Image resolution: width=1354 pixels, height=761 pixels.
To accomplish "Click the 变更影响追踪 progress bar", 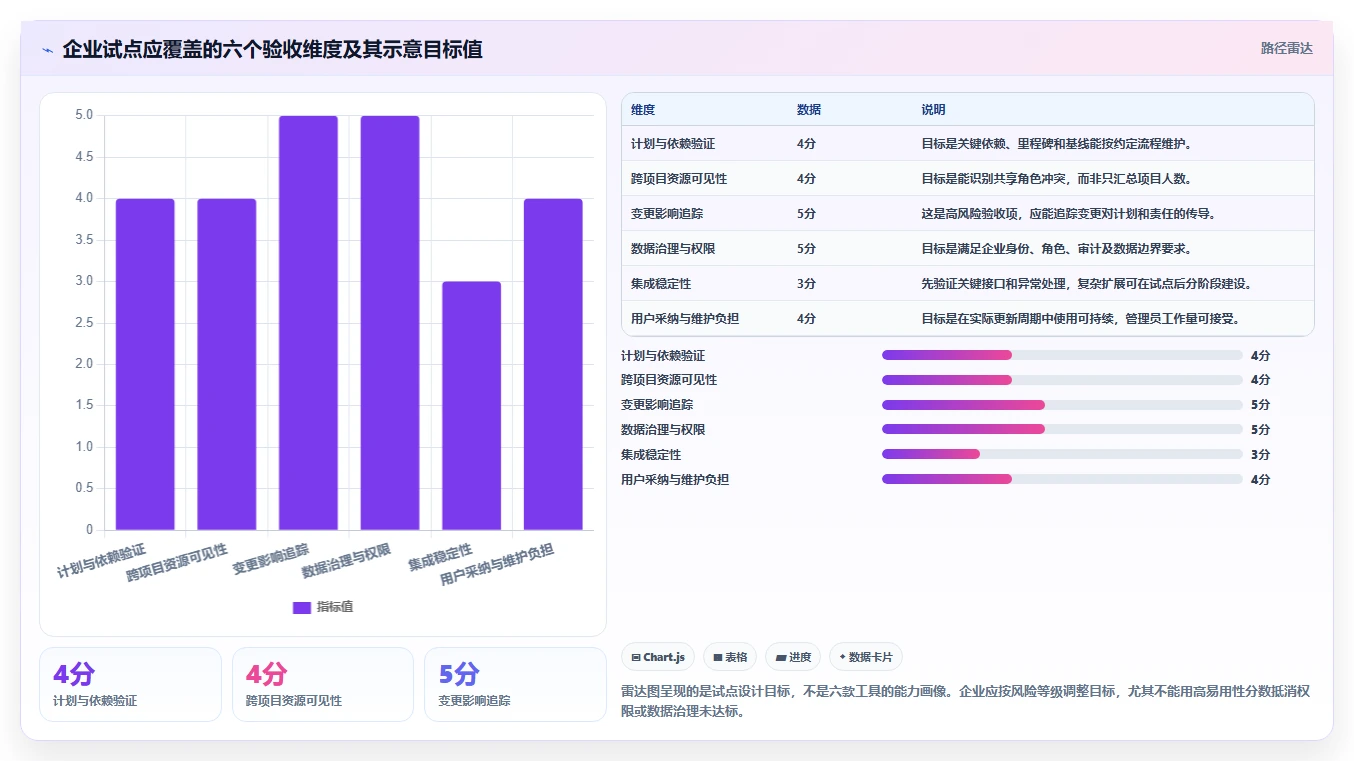I will (x=1062, y=405).
